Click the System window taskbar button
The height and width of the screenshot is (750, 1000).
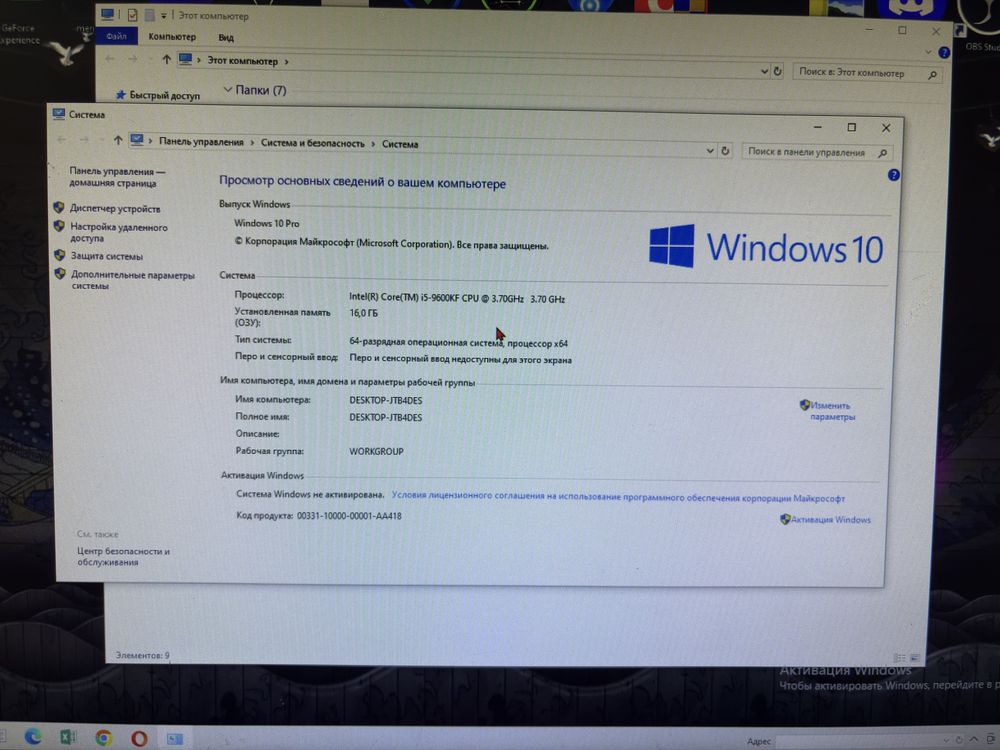pos(175,739)
